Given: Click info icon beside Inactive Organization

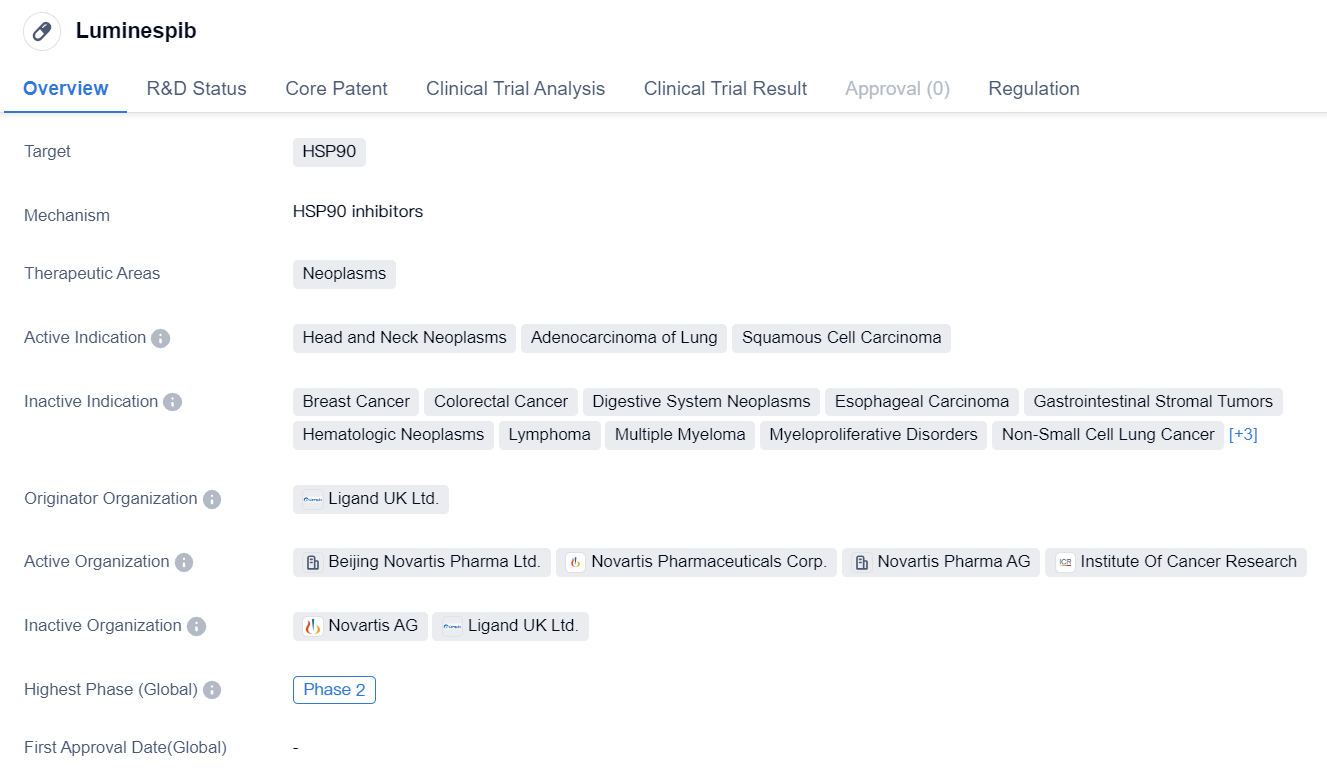Looking at the screenshot, I should coord(197,626).
